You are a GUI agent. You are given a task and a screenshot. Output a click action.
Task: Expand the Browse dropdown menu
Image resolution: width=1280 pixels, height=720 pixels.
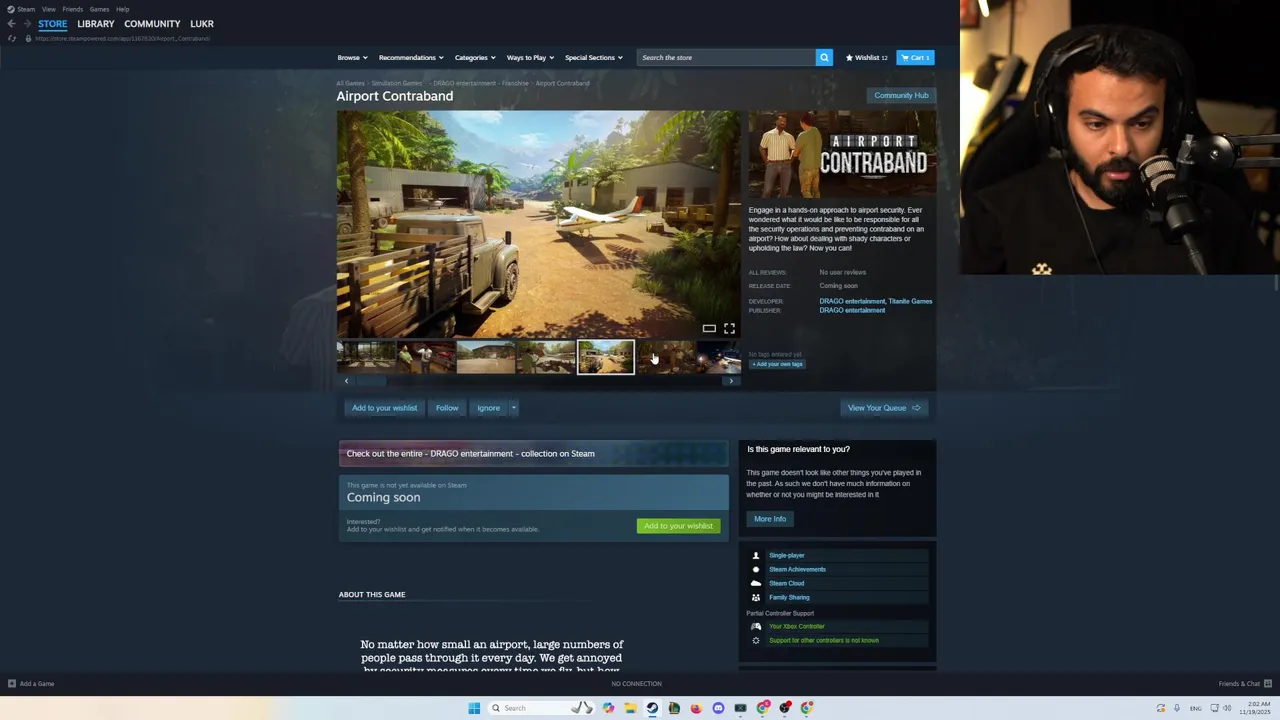click(x=352, y=58)
